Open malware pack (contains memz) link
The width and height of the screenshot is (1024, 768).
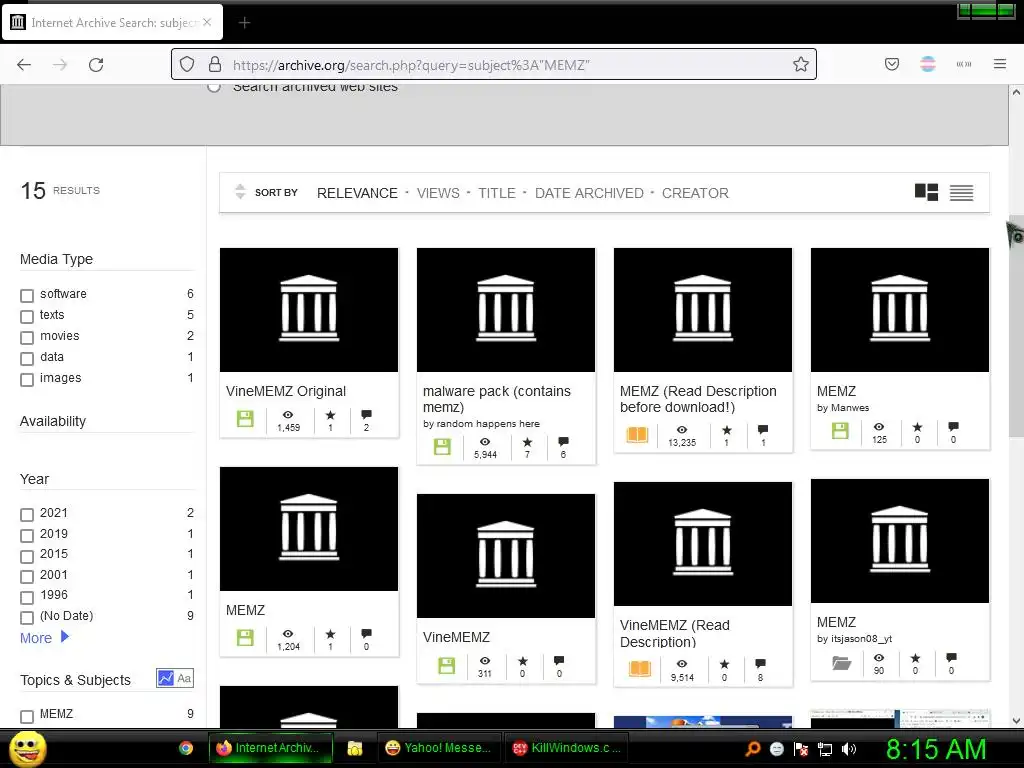pos(496,399)
